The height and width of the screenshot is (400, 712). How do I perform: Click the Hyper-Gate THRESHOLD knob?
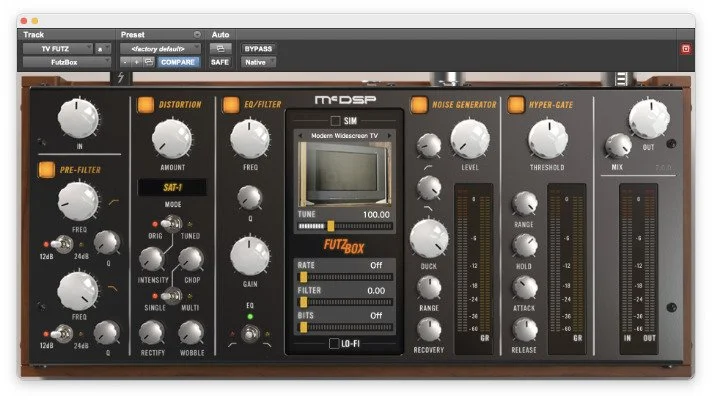548,139
